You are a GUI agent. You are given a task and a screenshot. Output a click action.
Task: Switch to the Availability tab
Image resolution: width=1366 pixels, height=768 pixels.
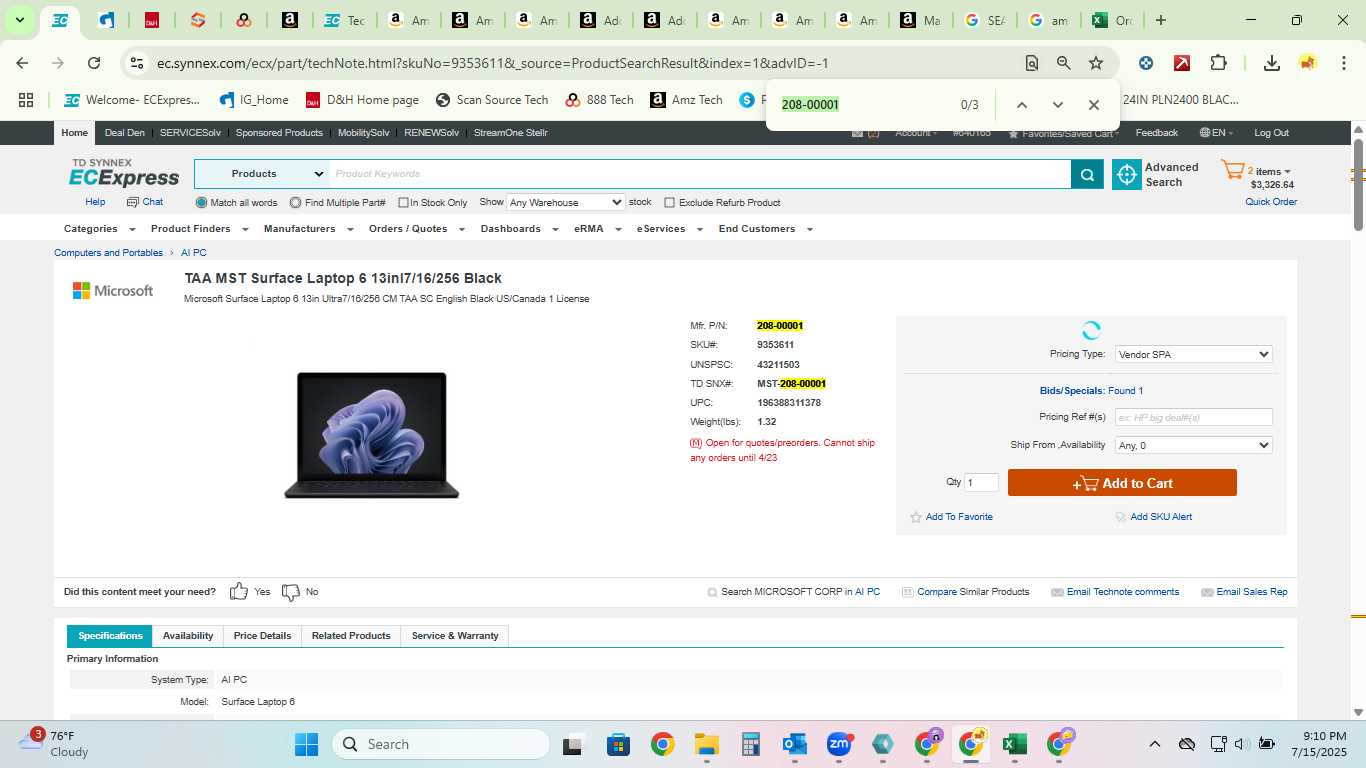pyautogui.click(x=188, y=636)
